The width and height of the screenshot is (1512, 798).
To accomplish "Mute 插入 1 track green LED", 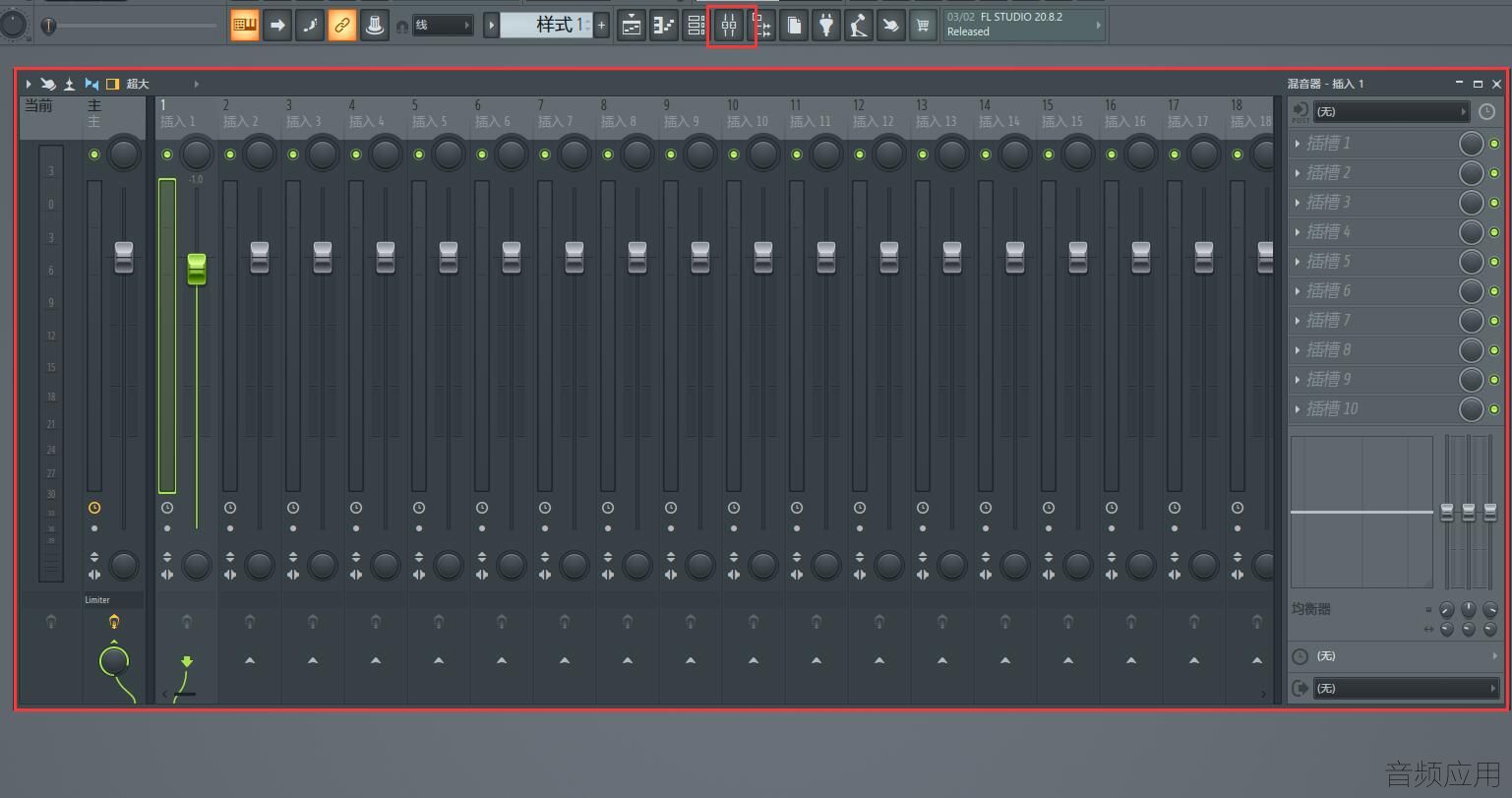I will click(167, 154).
